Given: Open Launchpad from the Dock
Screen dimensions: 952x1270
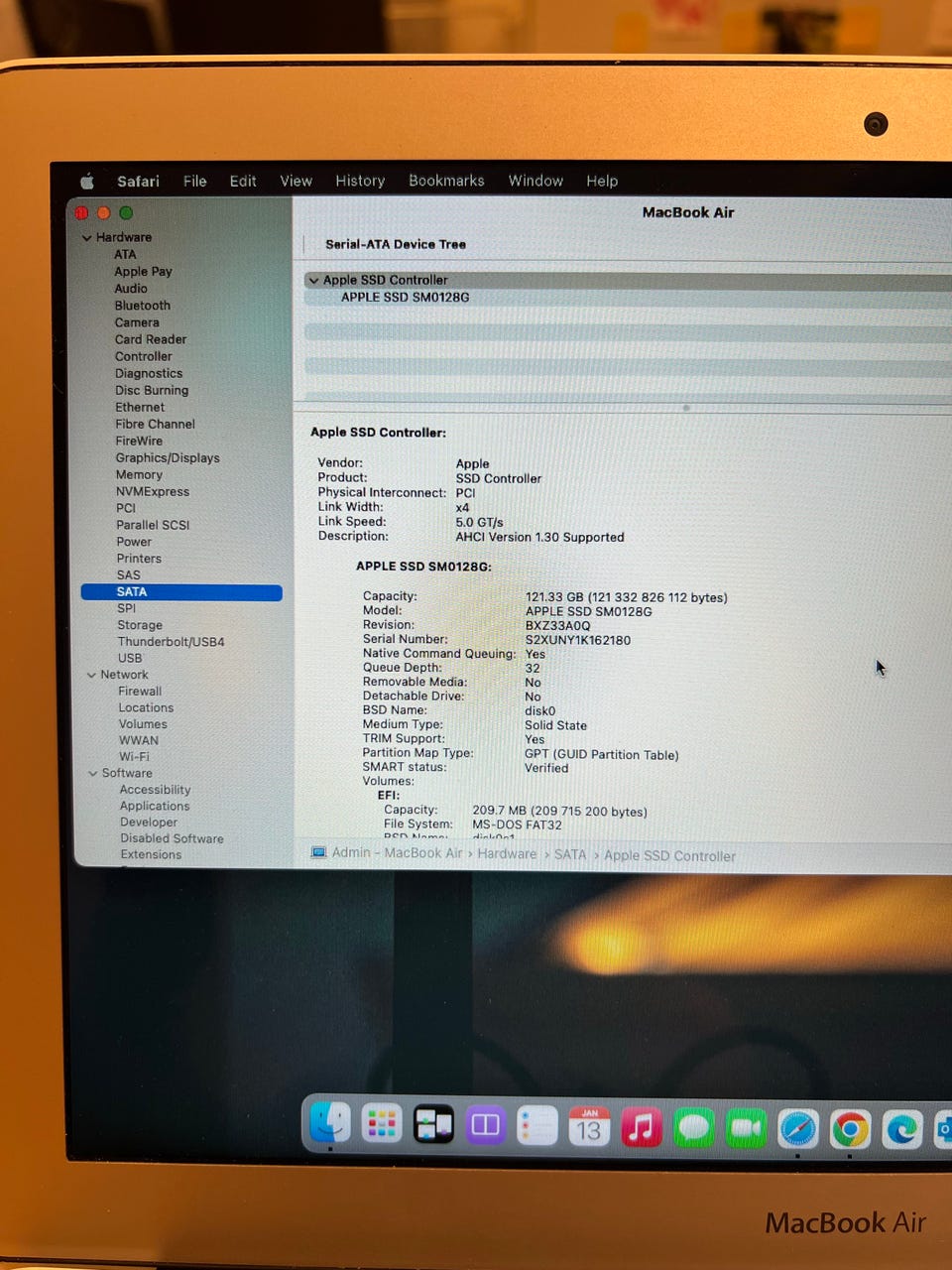Looking at the screenshot, I should (382, 1124).
